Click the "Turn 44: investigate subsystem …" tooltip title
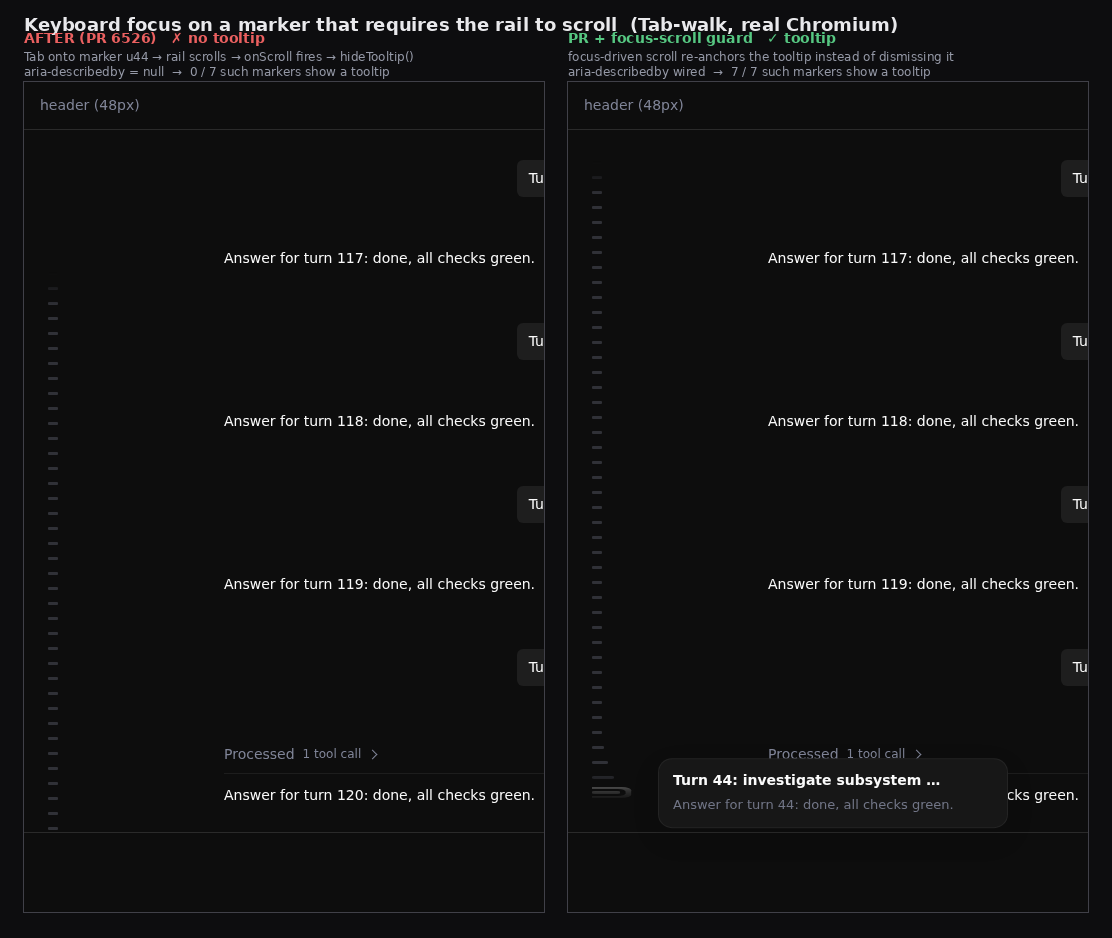The image size is (1112, 938). pos(806,780)
